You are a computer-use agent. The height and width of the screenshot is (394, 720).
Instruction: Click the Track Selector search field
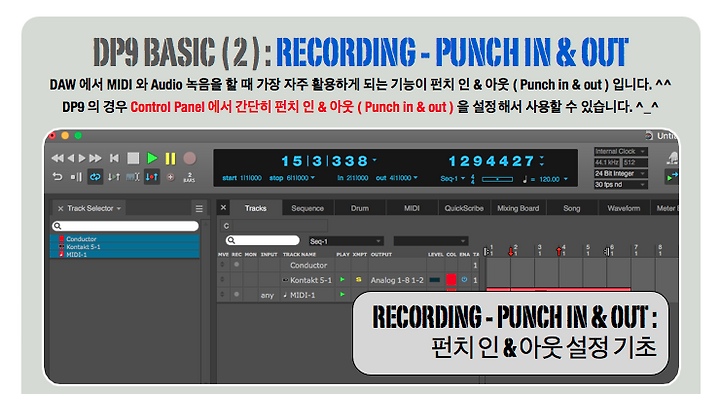pyautogui.click(x=125, y=226)
